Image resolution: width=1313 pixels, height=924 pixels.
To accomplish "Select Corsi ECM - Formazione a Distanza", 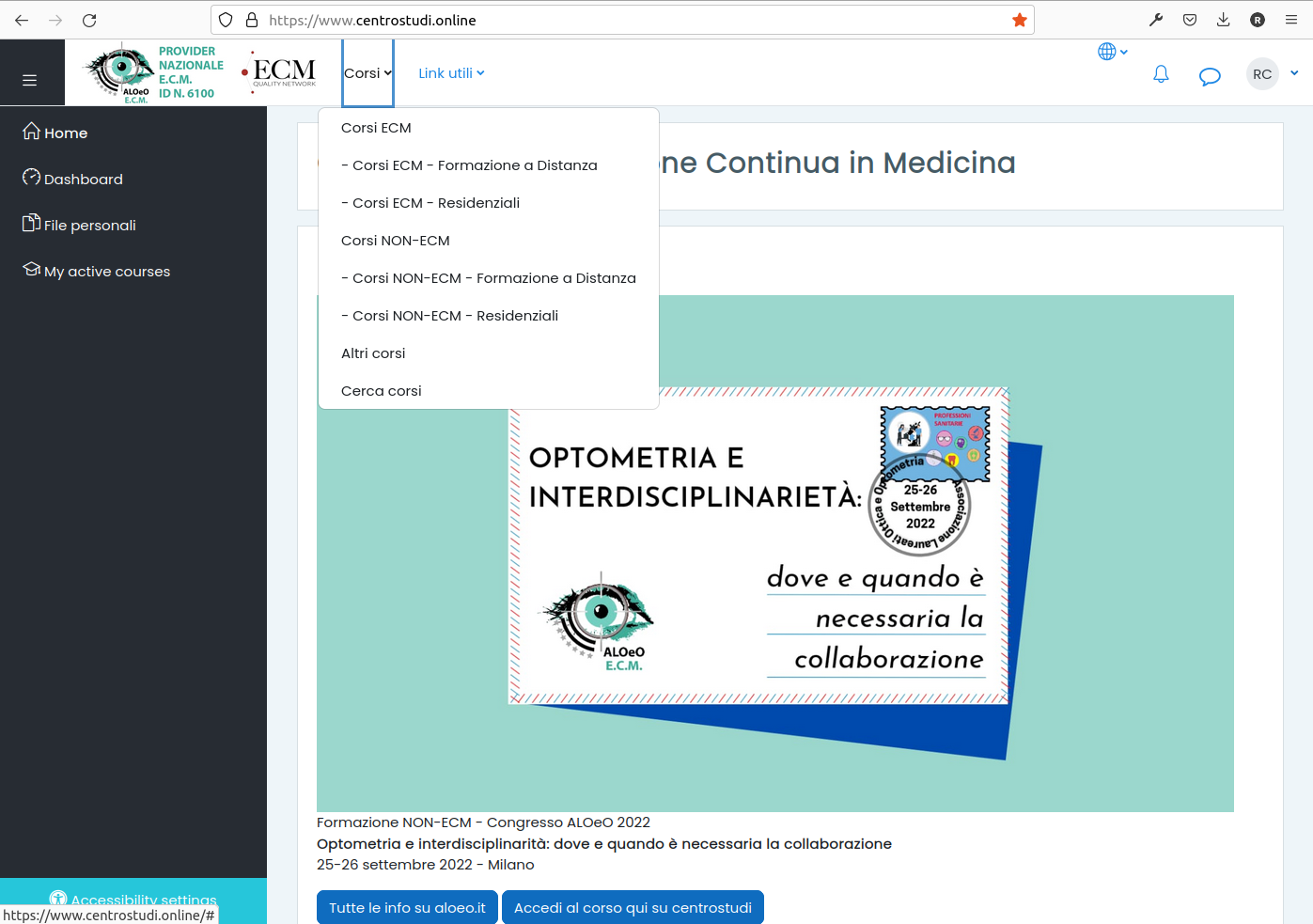I will pos(489,165).
